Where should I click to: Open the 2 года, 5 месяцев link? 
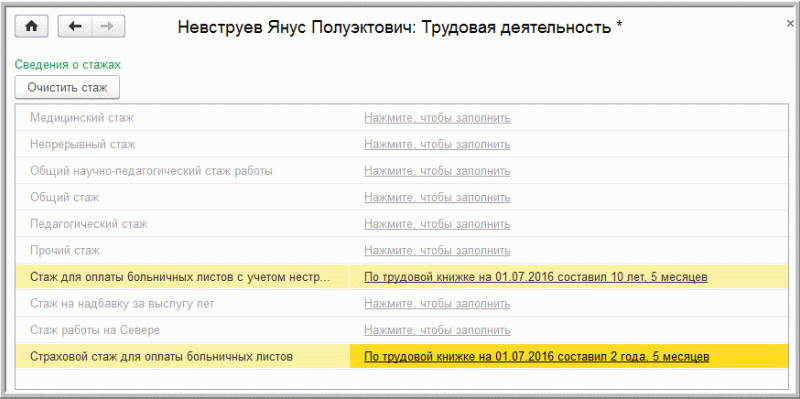[x=537, y=357]
